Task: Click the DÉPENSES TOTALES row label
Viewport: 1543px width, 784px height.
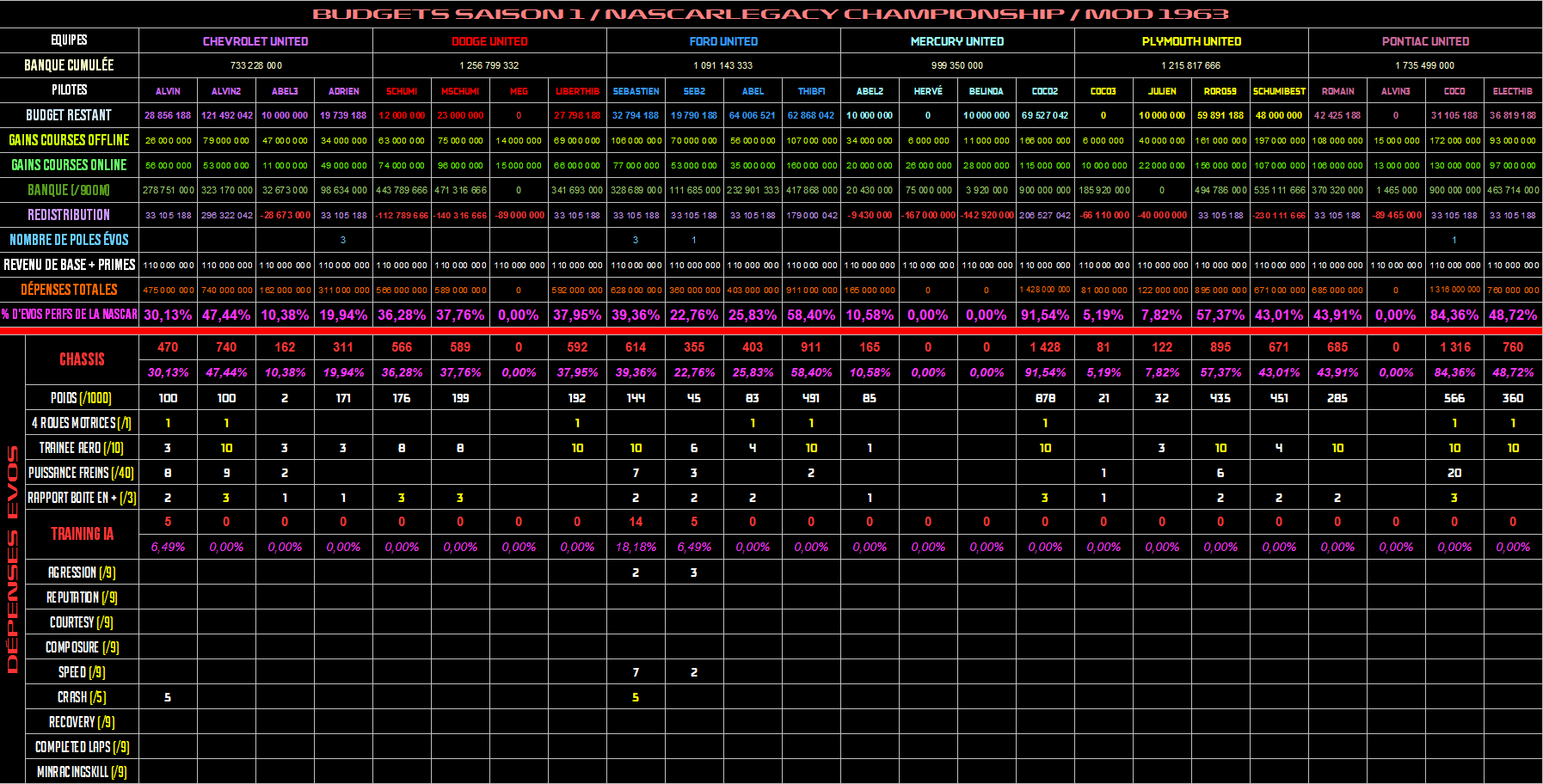Action: pos(69,290)
